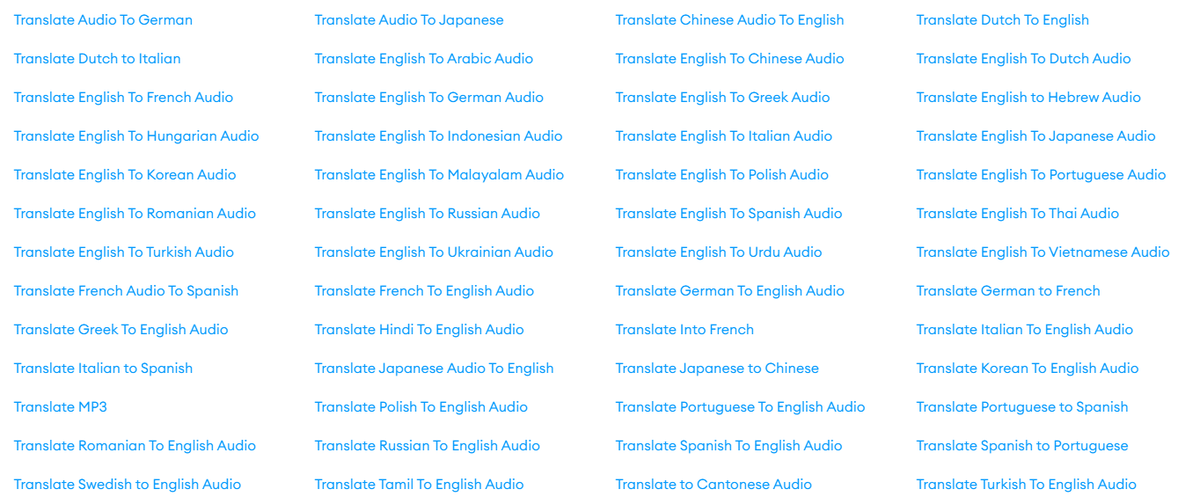1200x504 pixels.
Task: Open Translate English To Greek Audio
Action: (x=723, y=98)
